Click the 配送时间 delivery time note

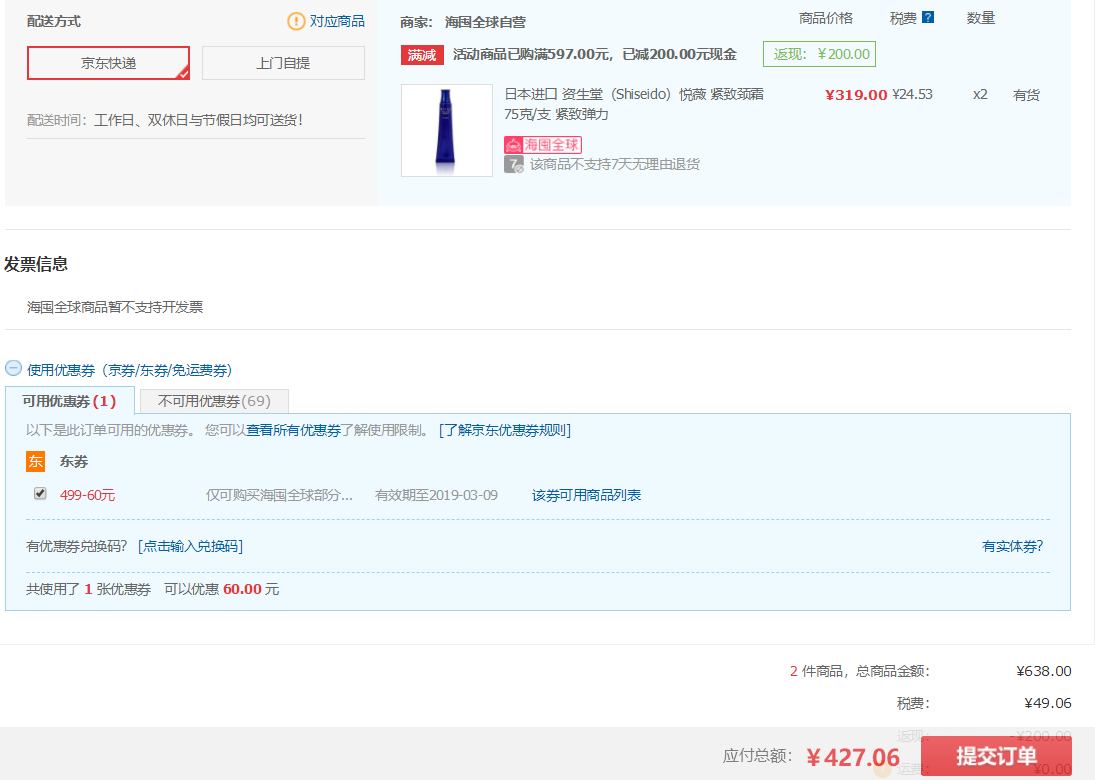tap(165, 120)
